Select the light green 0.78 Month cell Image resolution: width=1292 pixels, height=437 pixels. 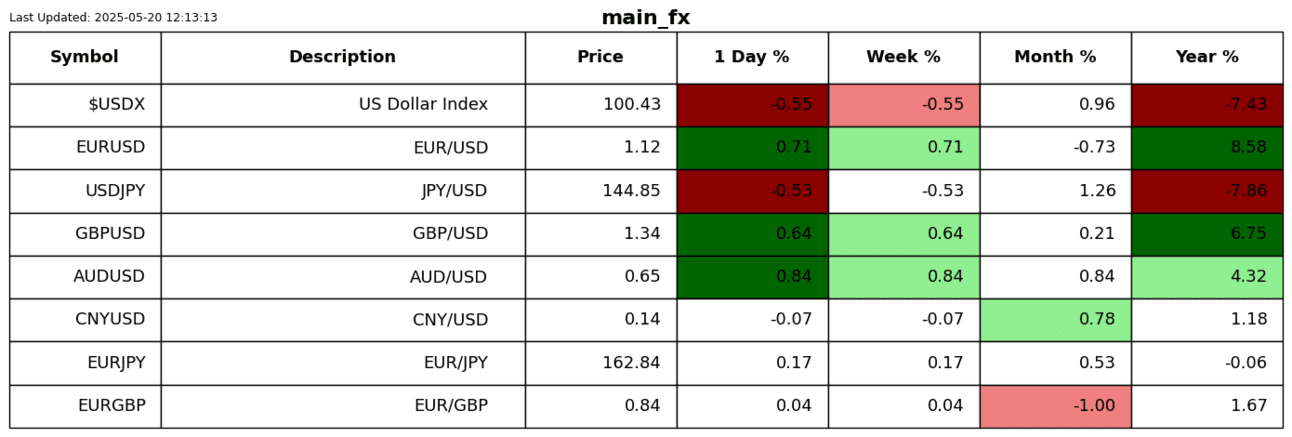1055,320
